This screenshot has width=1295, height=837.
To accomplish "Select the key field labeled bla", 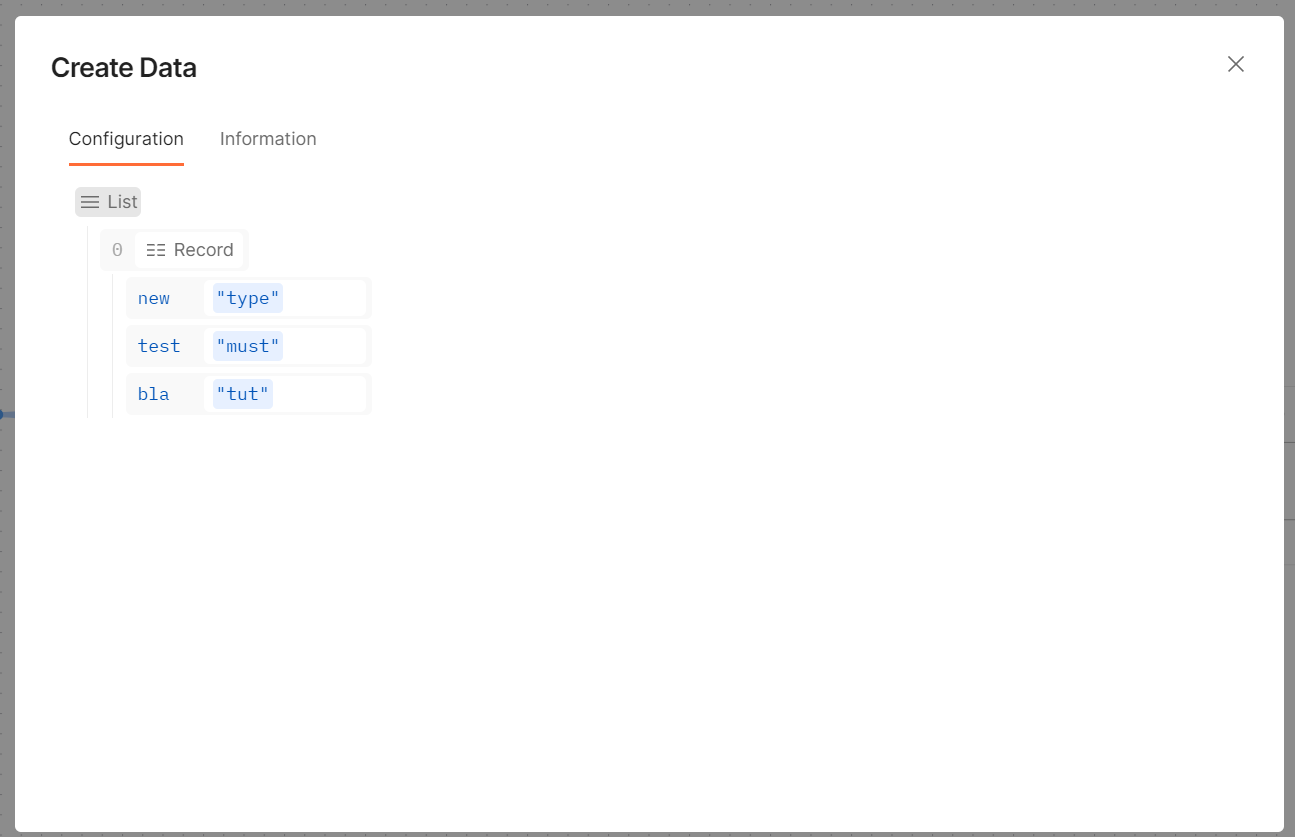I will pyautogui.click(x=153, y=393).
